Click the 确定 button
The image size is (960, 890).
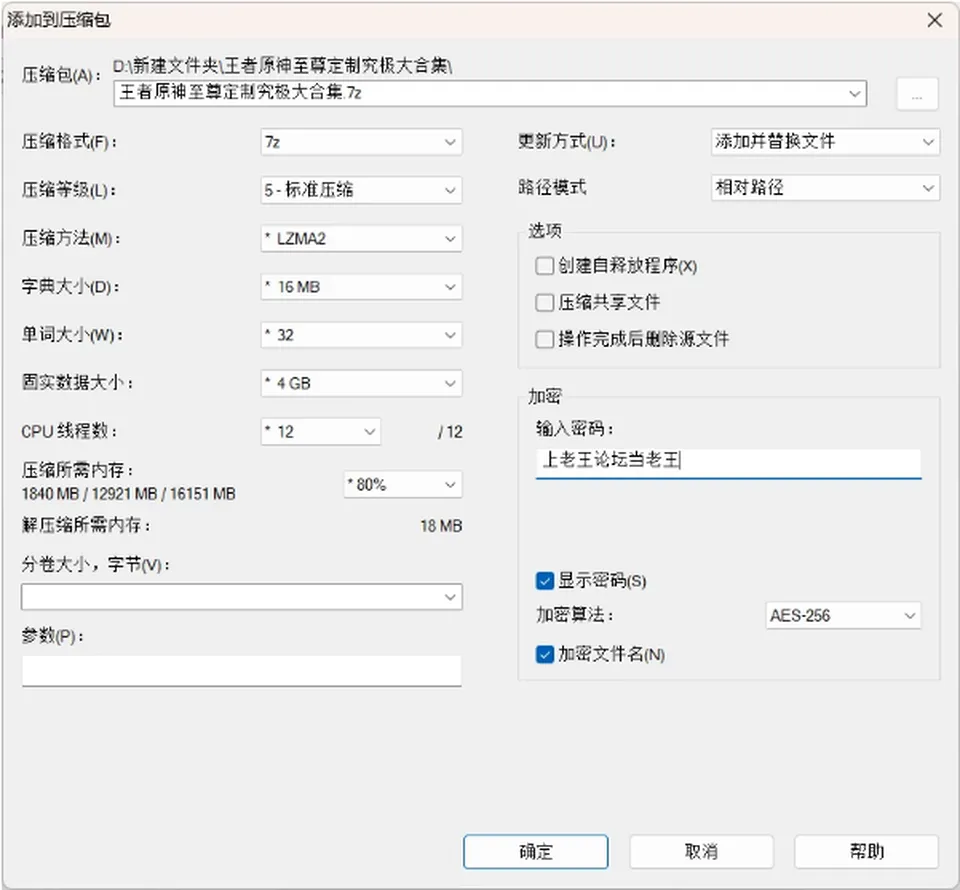point(536,851)
